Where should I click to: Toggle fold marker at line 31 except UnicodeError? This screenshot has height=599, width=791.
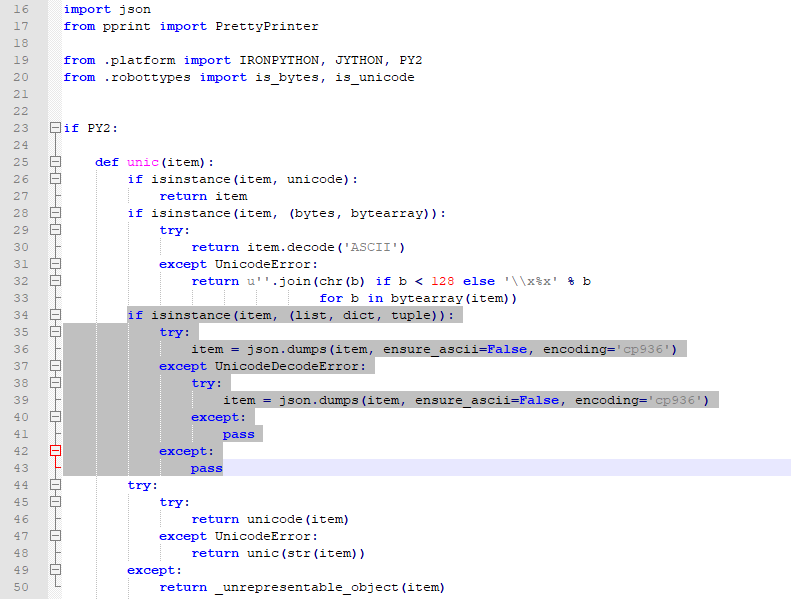tap(54, 264)
